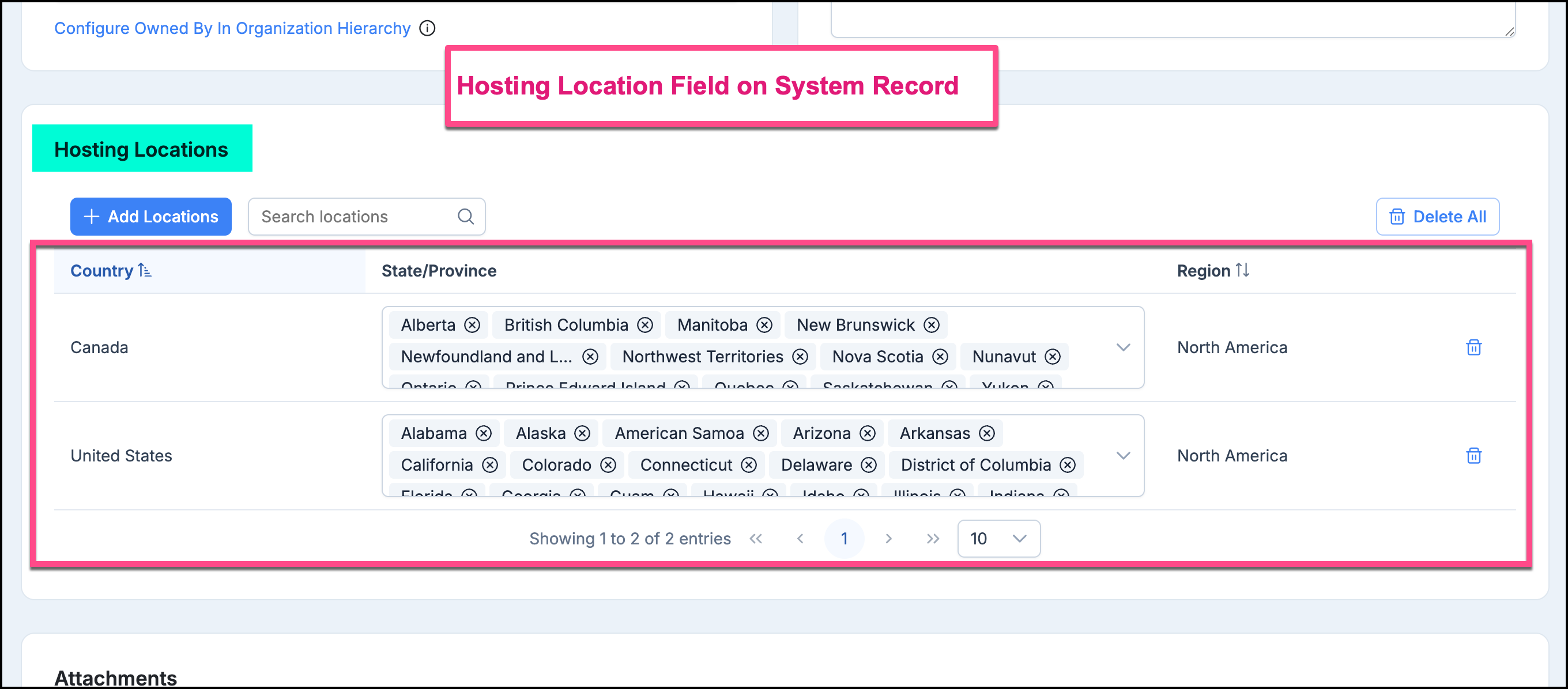Go to the first page of entries
1568x689 pixels.
(x=755, y=538)
